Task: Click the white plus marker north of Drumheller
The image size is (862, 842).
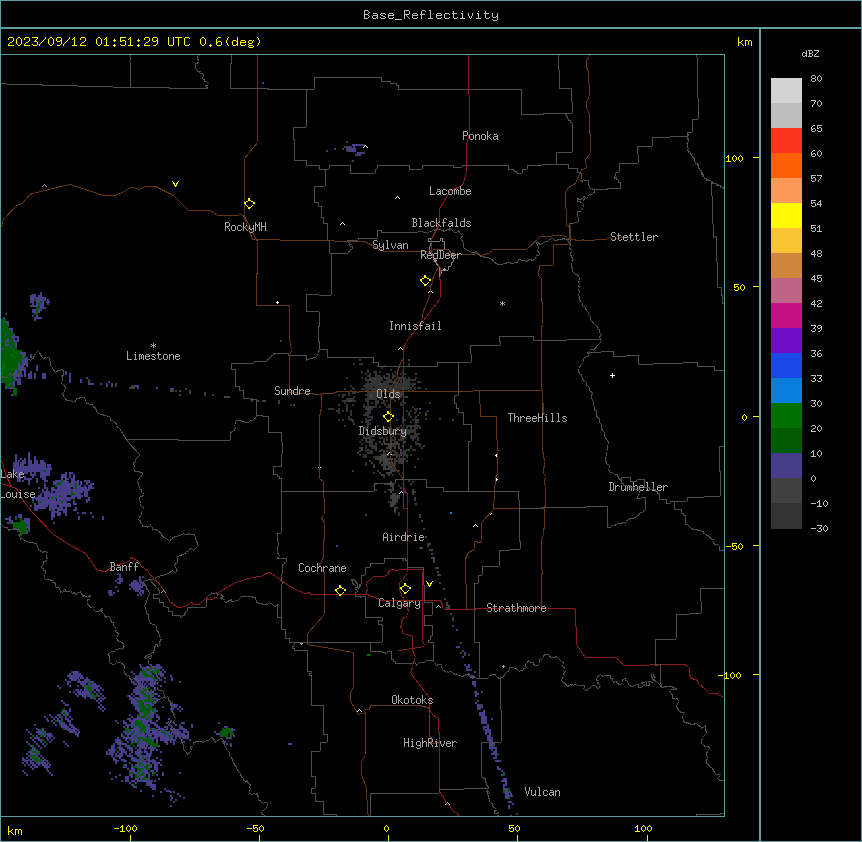Action: tap(612, 375)
